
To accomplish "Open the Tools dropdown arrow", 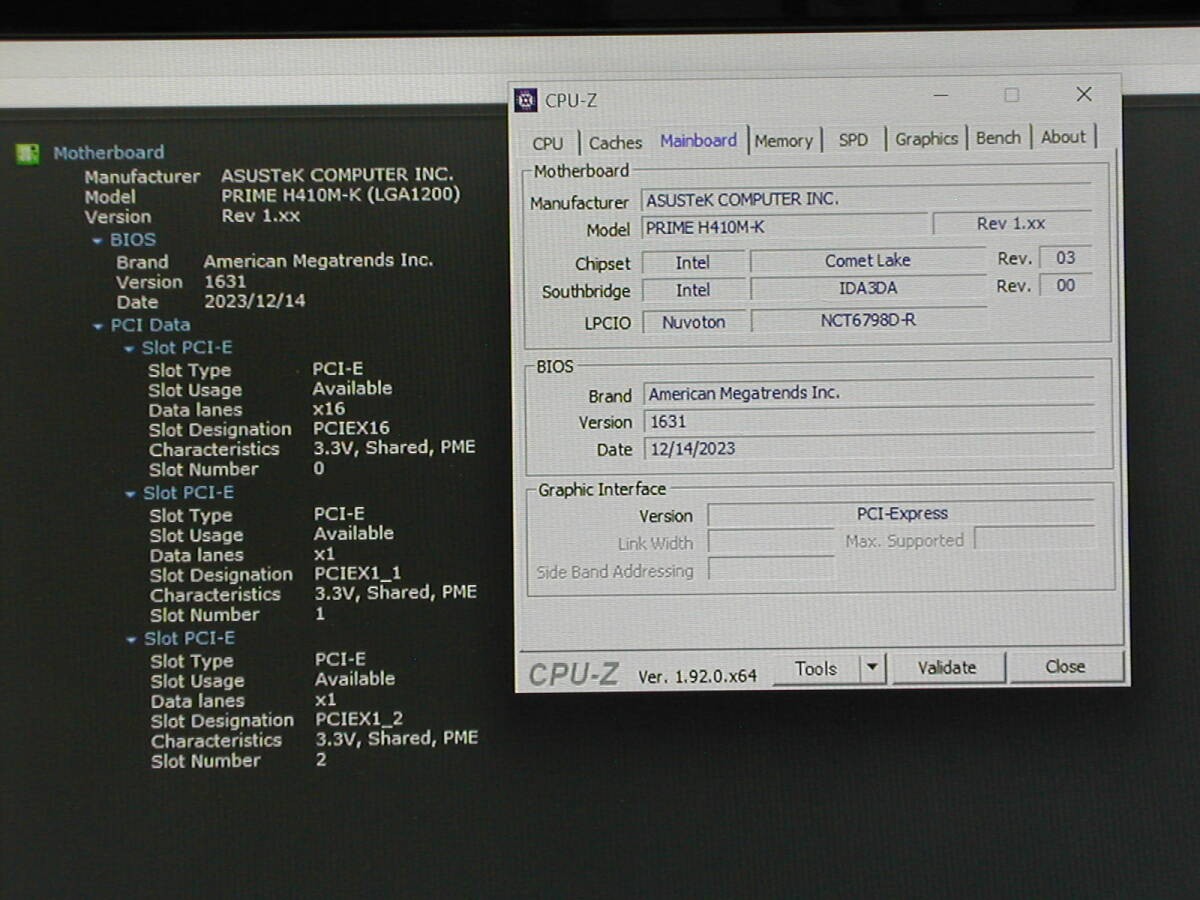I will 873,668.
